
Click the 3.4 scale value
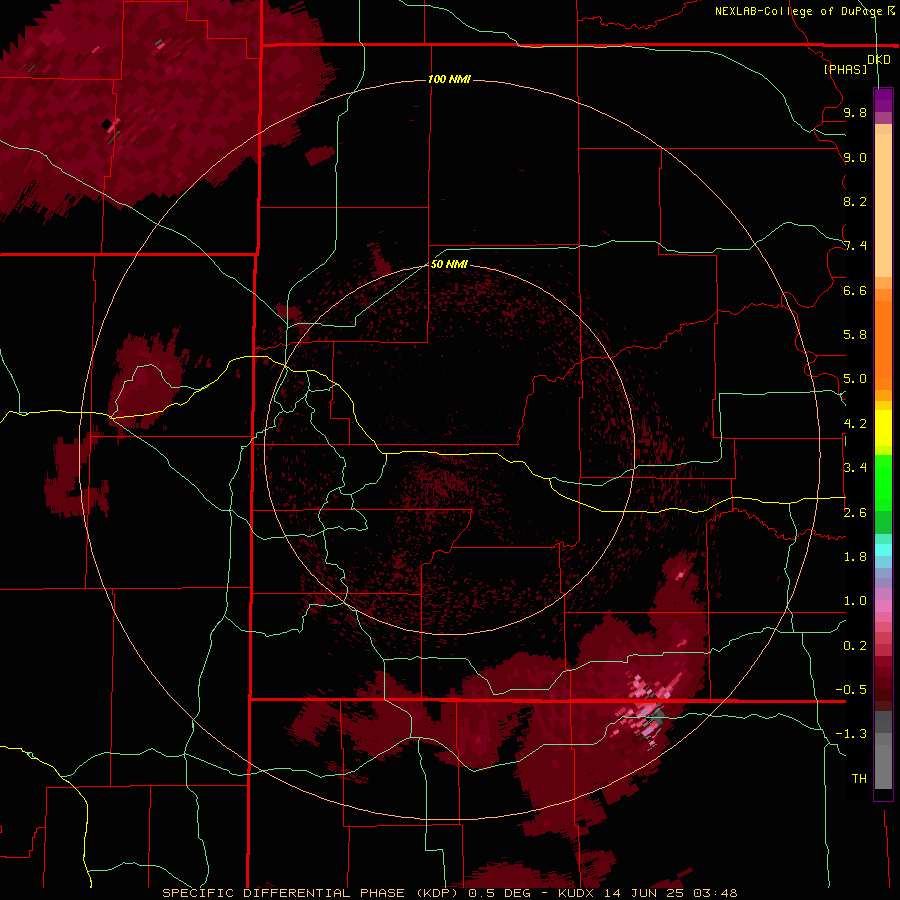coord(855,468)
